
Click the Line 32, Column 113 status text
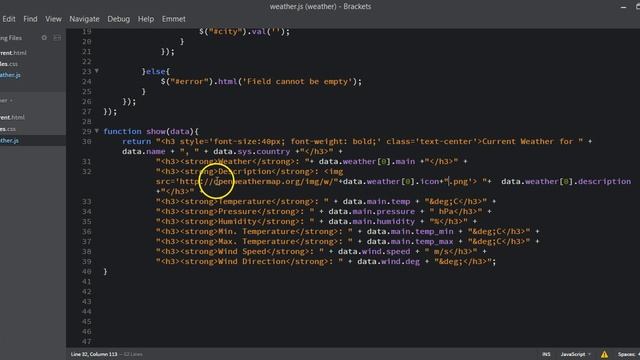coord(94,354)
